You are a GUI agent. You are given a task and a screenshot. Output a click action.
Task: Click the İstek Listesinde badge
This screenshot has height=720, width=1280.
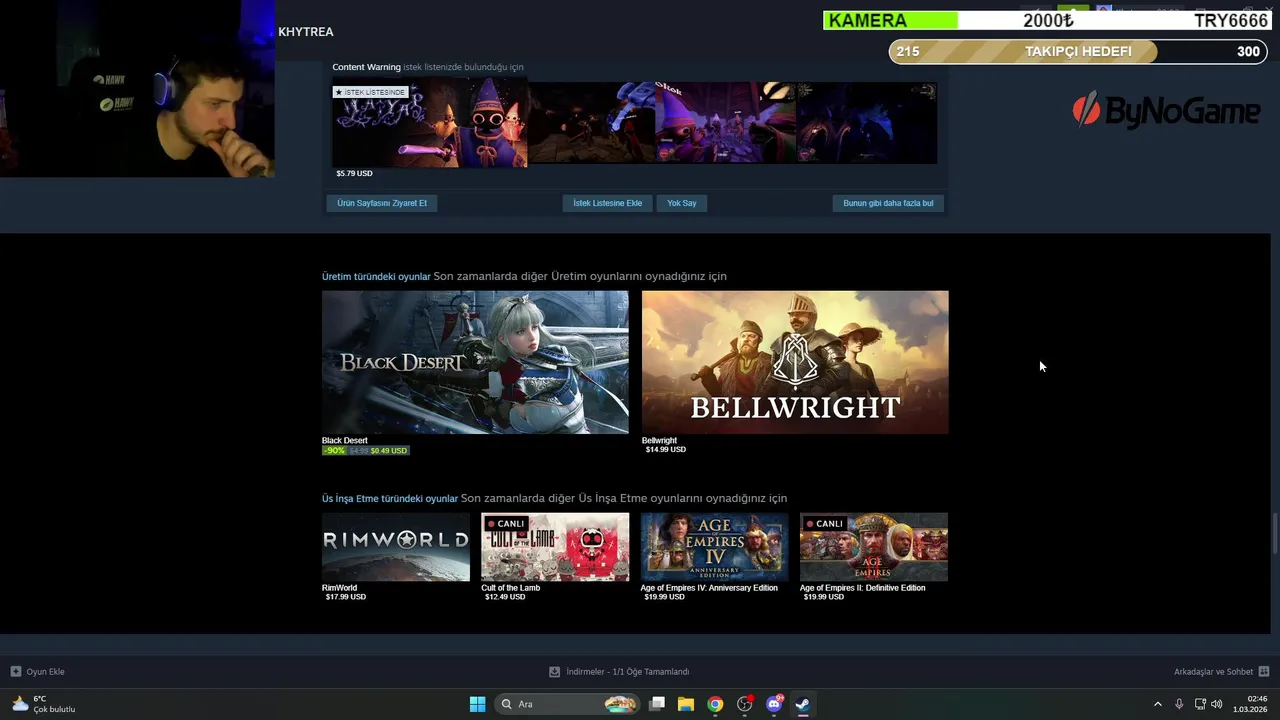tap(371, 92)
